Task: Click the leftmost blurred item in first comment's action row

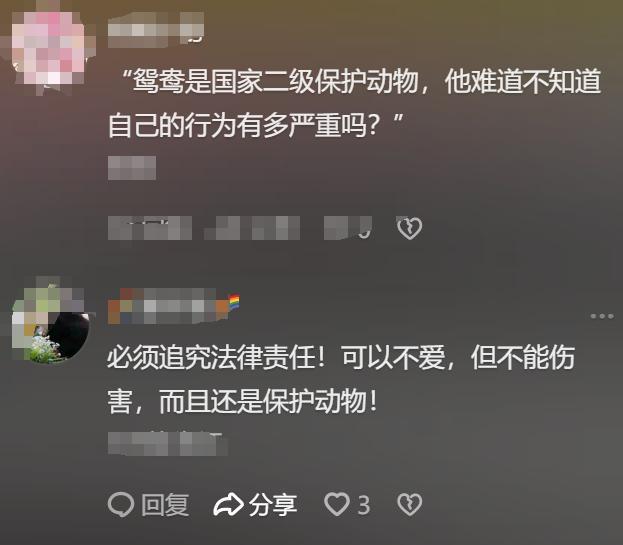Action: click(x=150, y=228)
